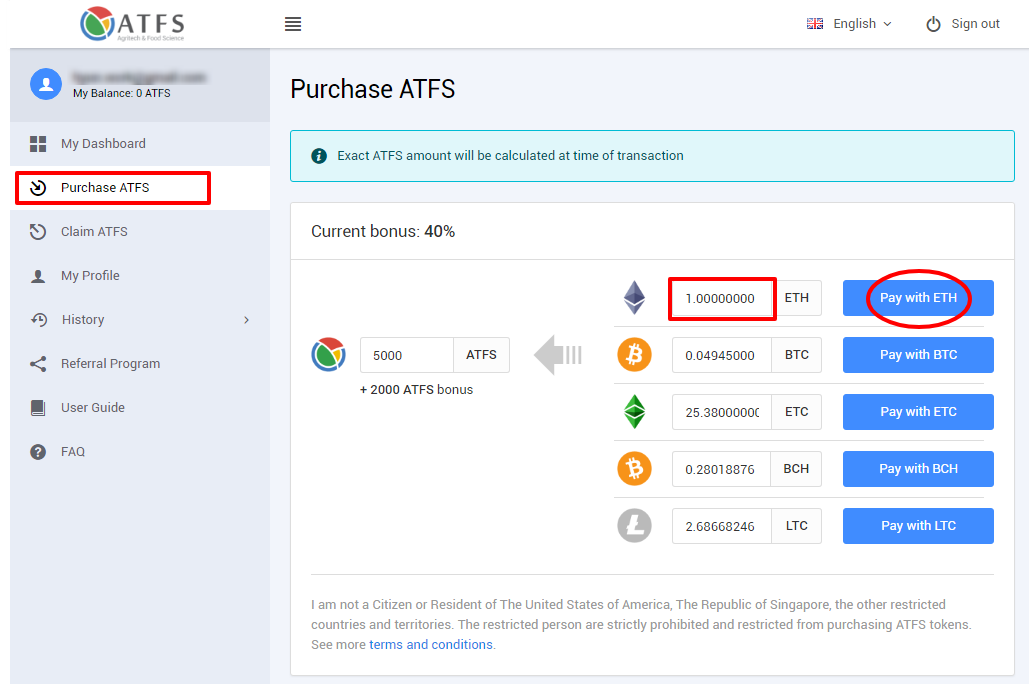
Task: Click the Pay with ETC button
Action: (918, 412)
